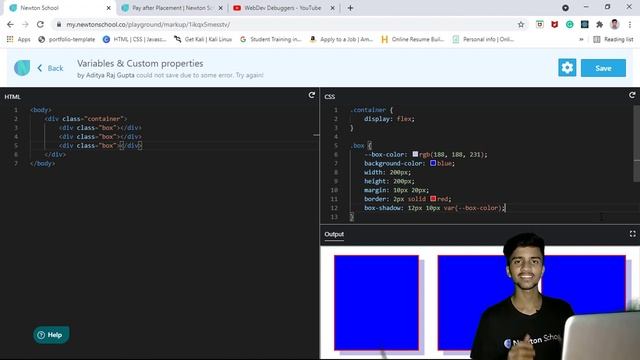Click the .container selector line

[371, 110]
